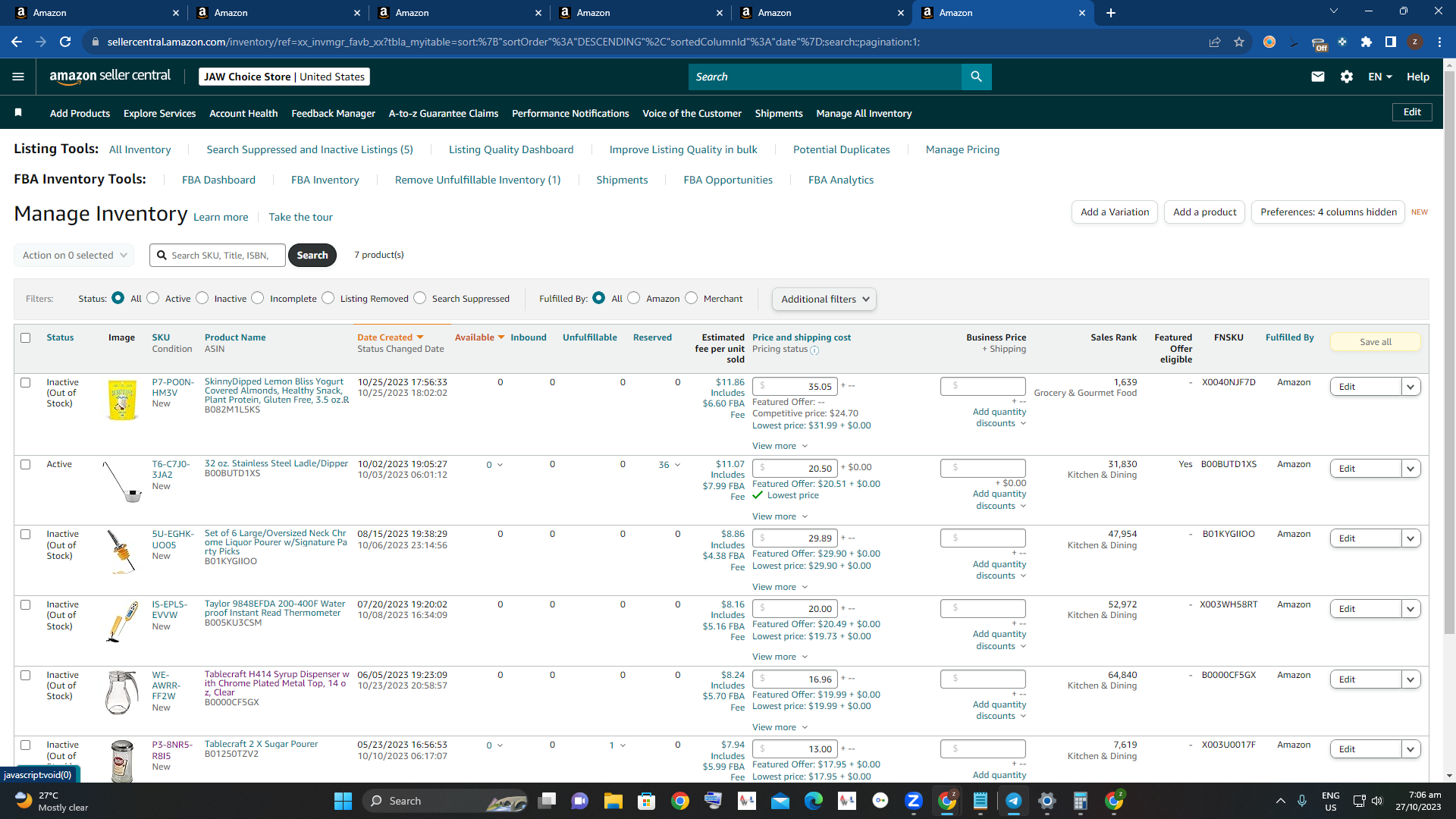Viewport: 1456px width, 819px height.
Task: Select the Active status radio button
Action: coord(153,298)
